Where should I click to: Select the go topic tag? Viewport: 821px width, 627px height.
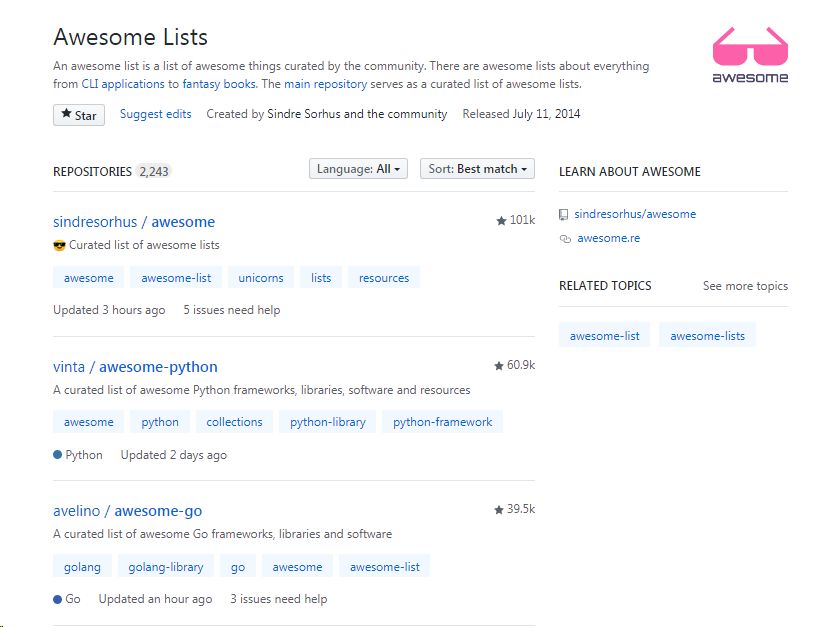pos(238,567)
